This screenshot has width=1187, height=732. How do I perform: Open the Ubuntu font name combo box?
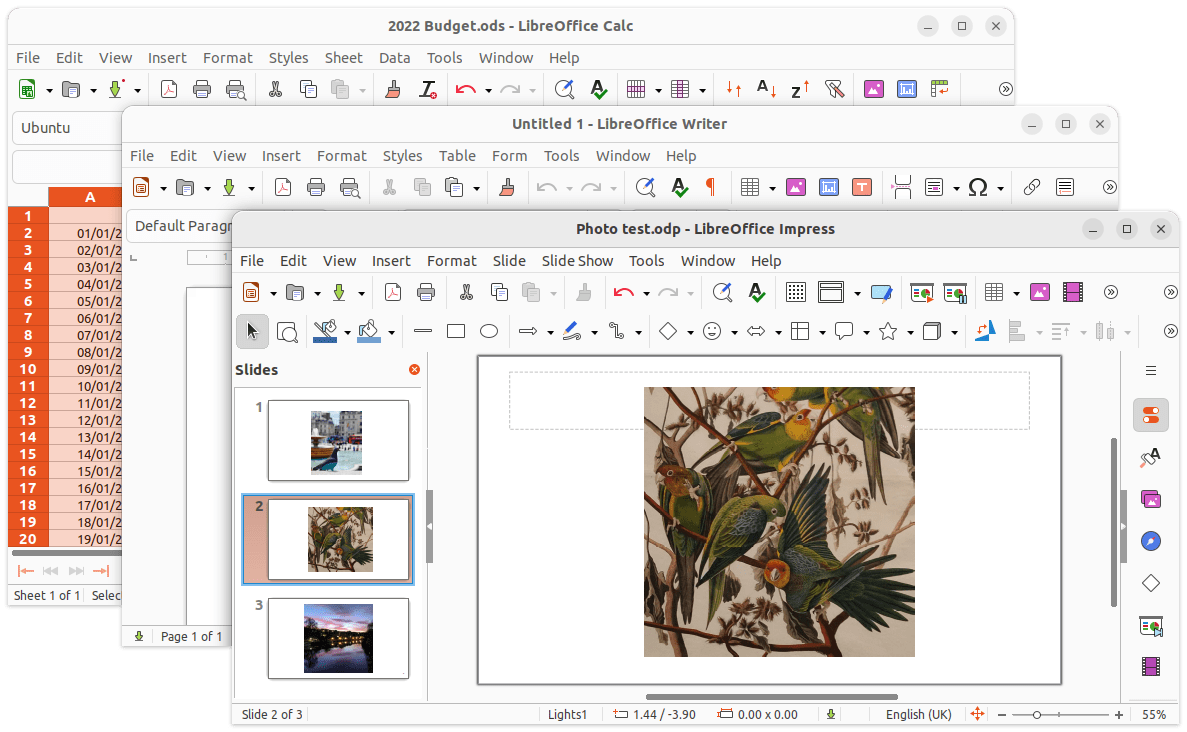[x=65, y=128]
